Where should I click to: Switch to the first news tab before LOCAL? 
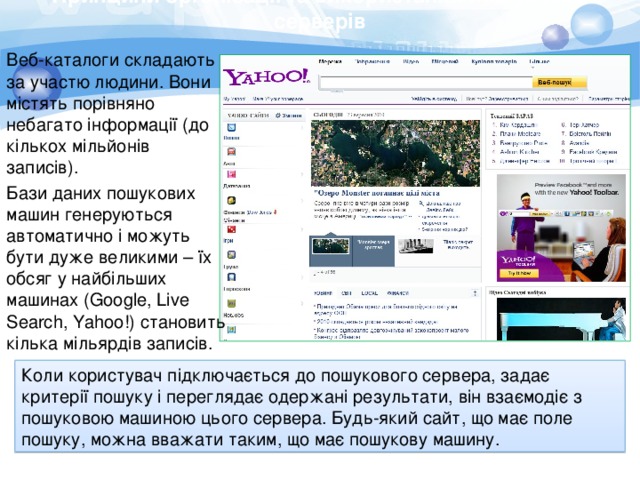click(x=323, y=293)
